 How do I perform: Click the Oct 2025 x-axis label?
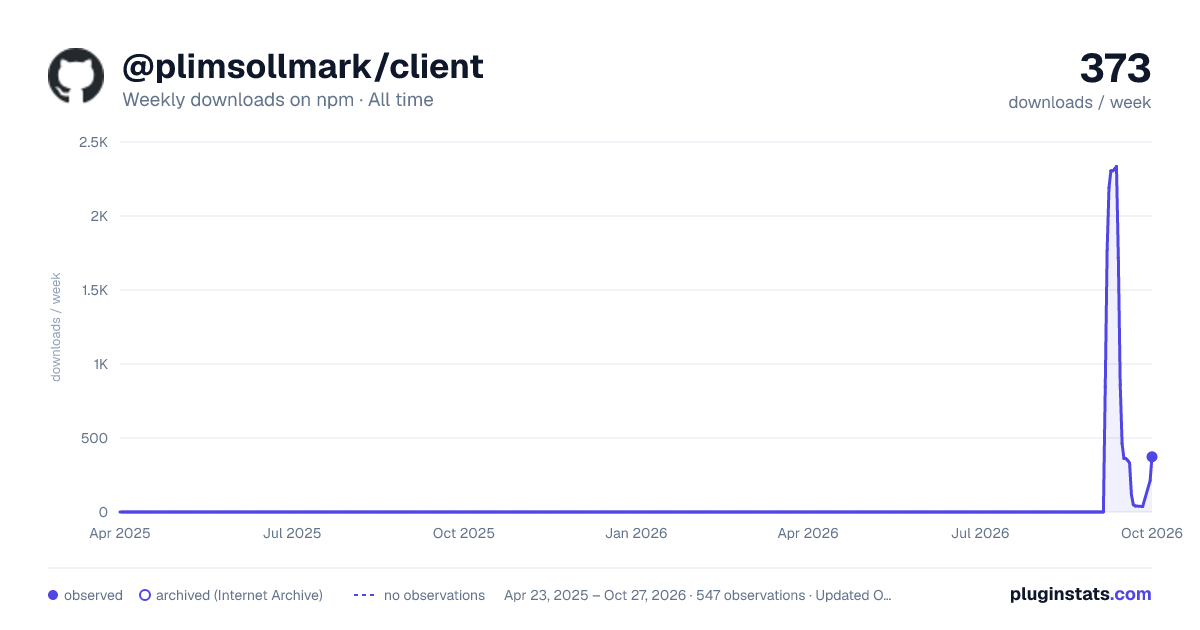point(464,533)
